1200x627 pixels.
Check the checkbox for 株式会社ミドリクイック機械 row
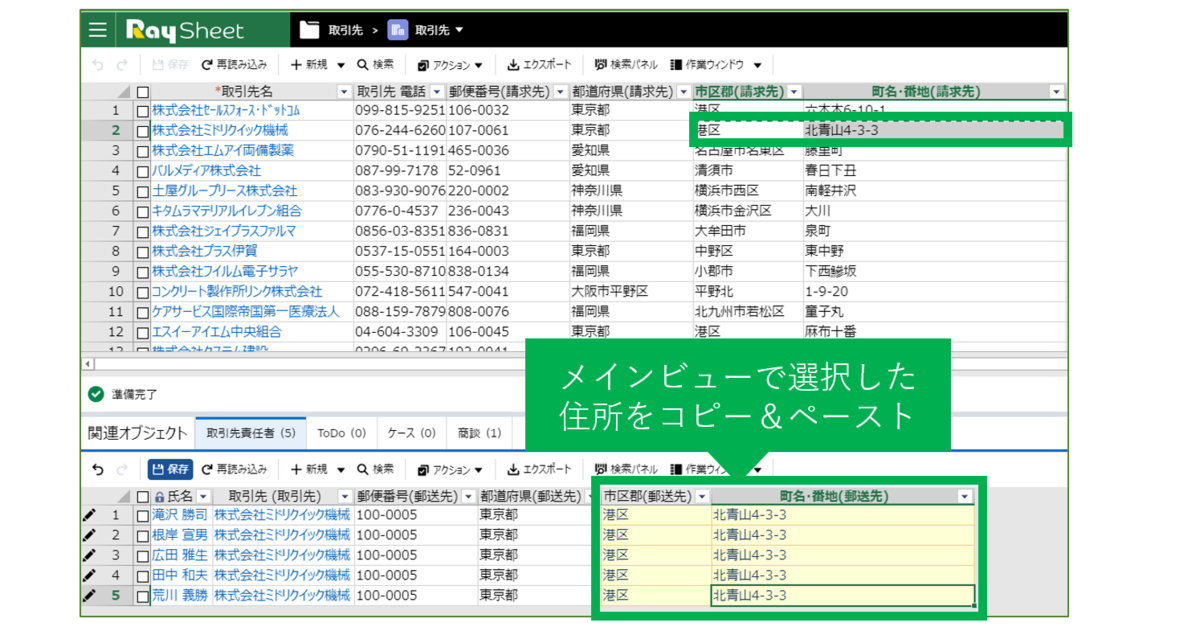(x=142, y=129)
